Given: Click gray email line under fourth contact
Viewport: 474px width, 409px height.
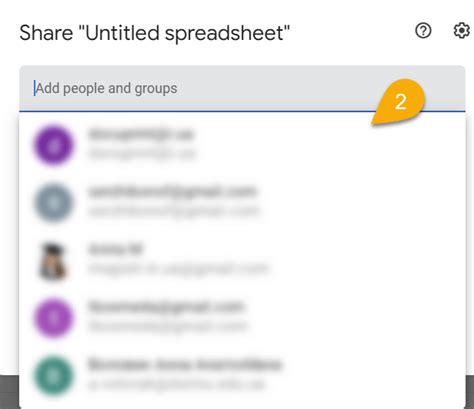Looking at the screenshot, I should click(168, 326).
